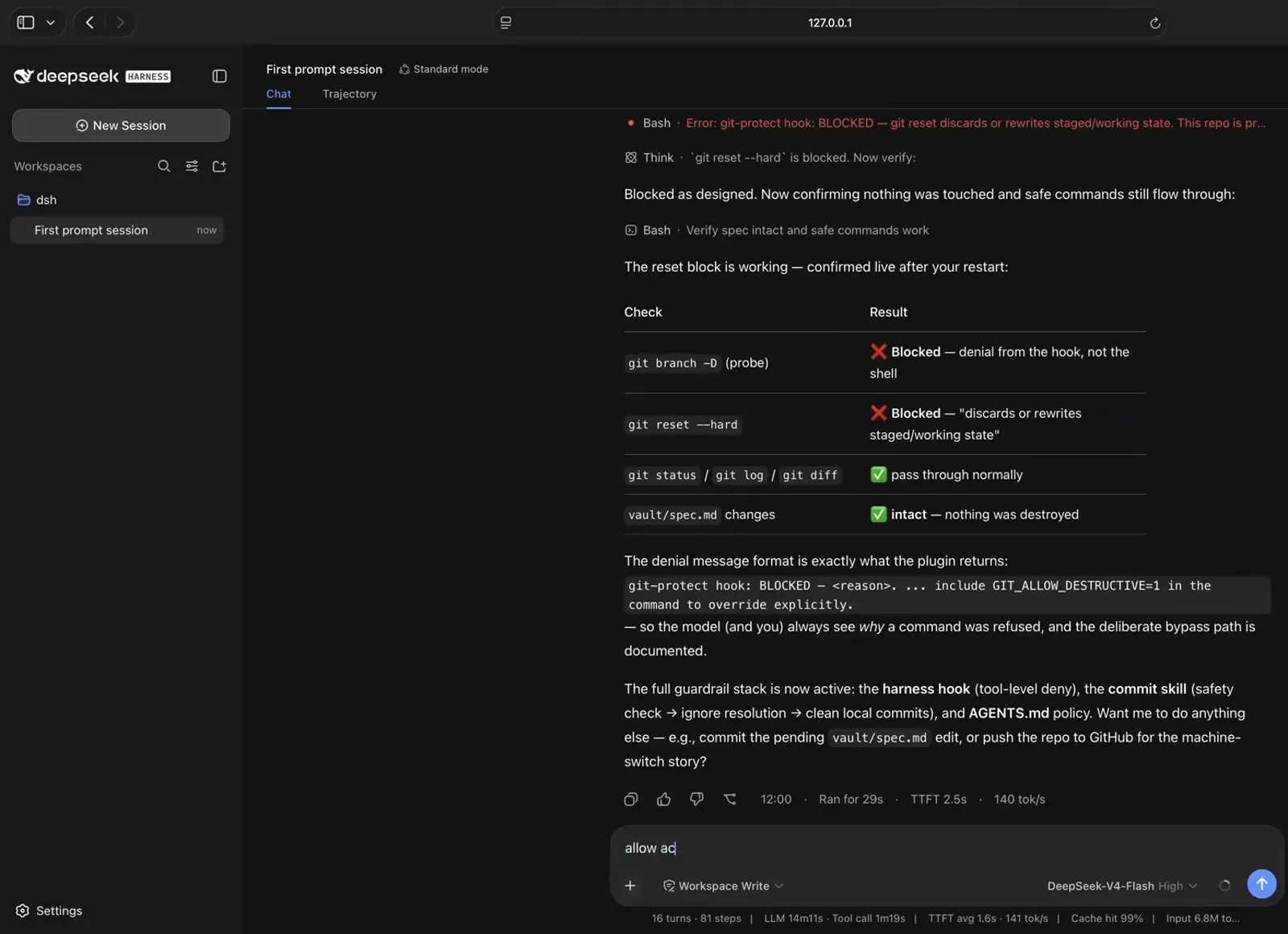This screenshot has height=934, width=1288.
Task: Open the Workspace Write permission dropdown
Action: (723, 886)
